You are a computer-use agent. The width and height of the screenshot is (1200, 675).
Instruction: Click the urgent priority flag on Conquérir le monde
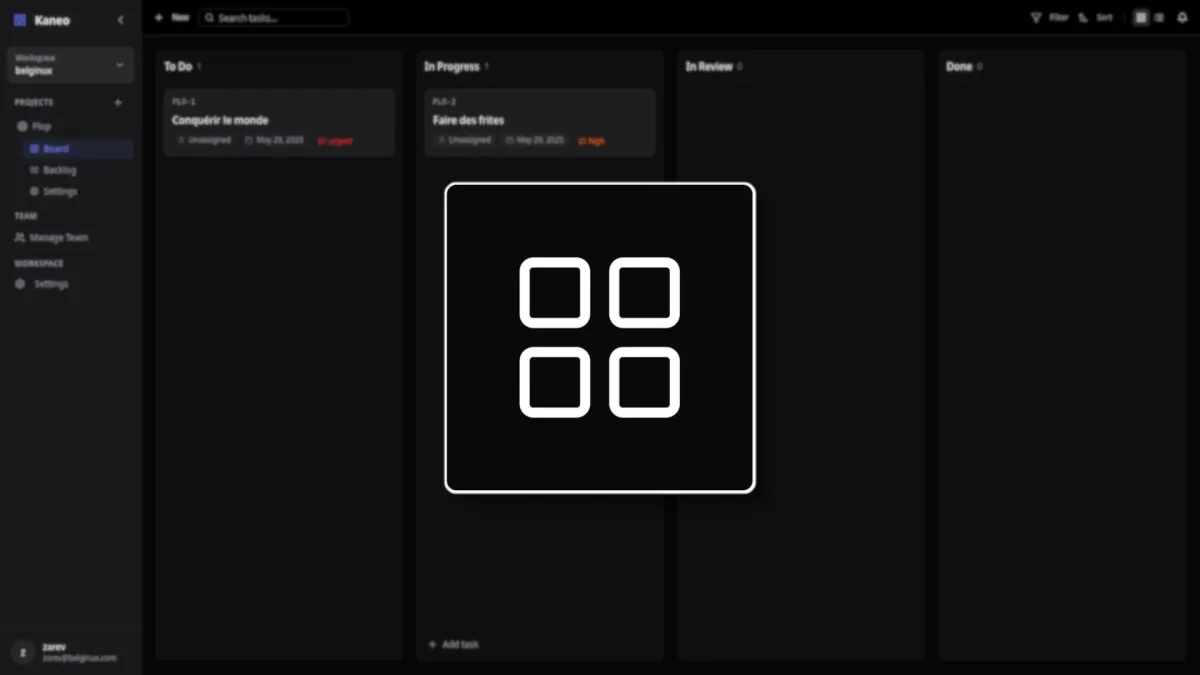point(335,141)
